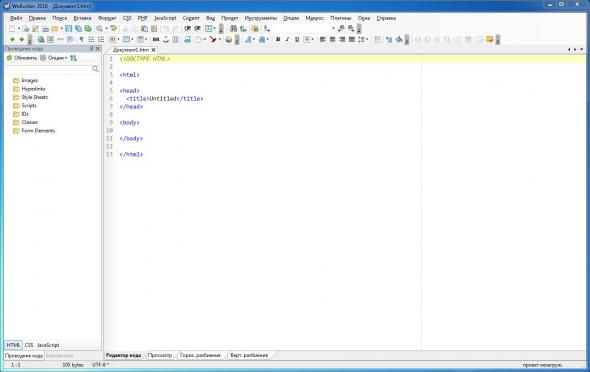Open the Файл menu
This screenshot has width=590, height=372.
[x=16, y=18]
